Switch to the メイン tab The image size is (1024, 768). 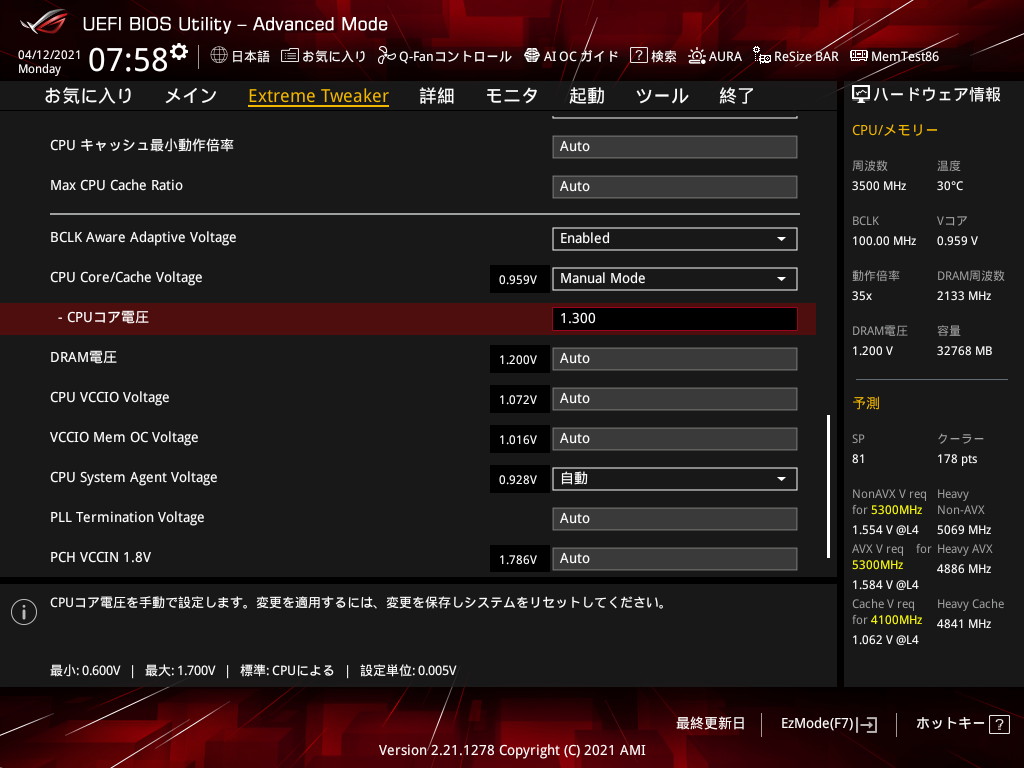(x=191, y=96)
